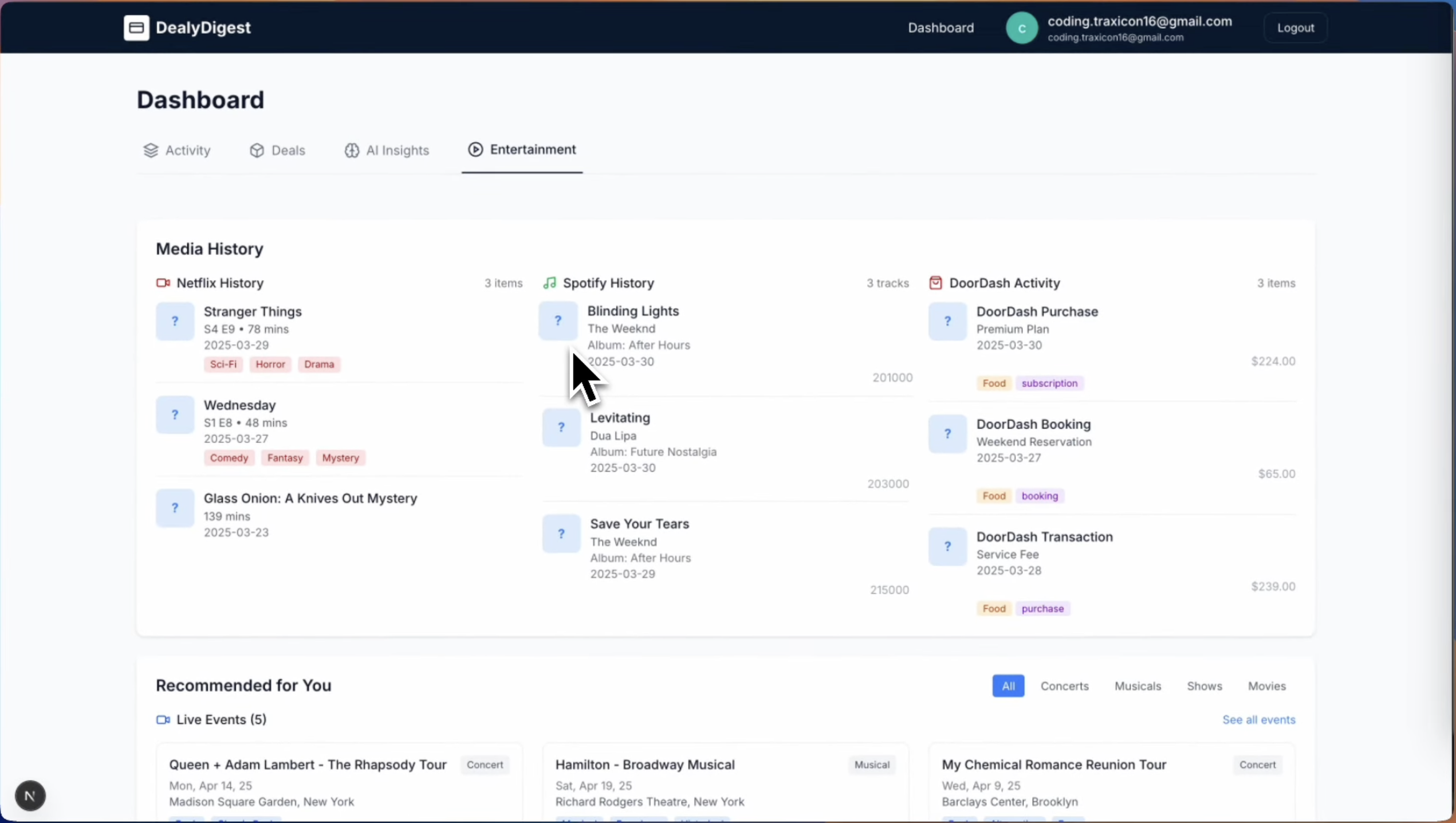The width and height of the screenshot is (1456, 823).
Task: Click the Media History heading
Action: click(210, 249)
